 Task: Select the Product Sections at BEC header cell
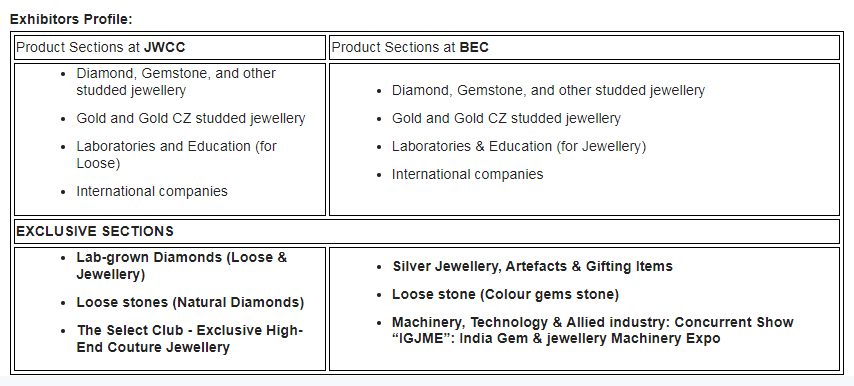(x=584, y=47)
